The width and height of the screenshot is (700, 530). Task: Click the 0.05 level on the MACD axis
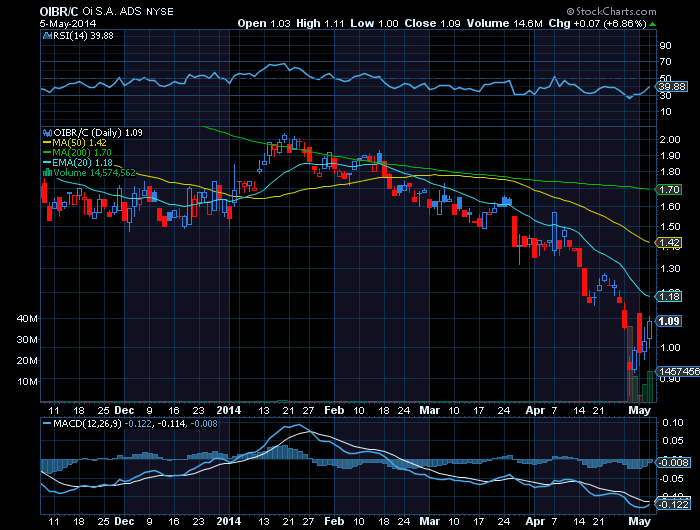tap(673, 441)
